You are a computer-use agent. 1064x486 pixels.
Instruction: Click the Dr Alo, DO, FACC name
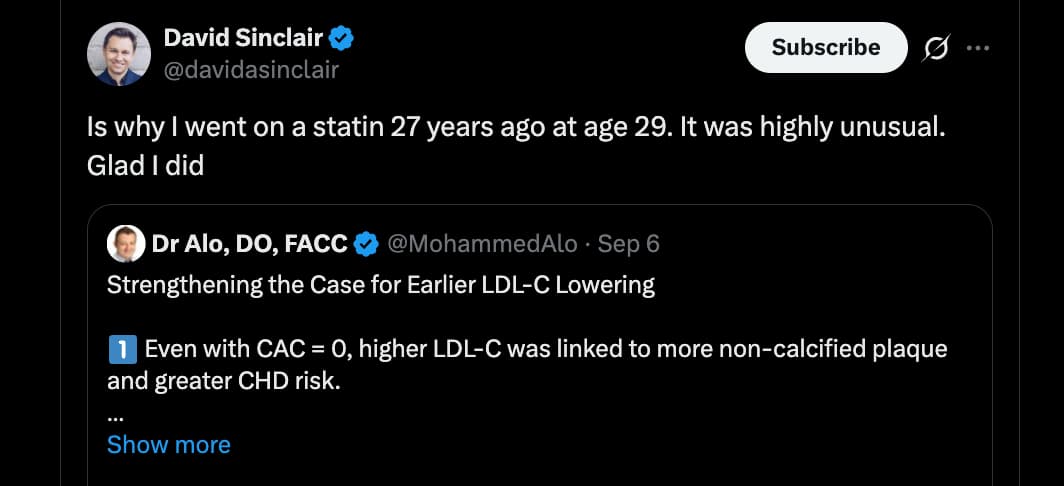pos(249,243)
